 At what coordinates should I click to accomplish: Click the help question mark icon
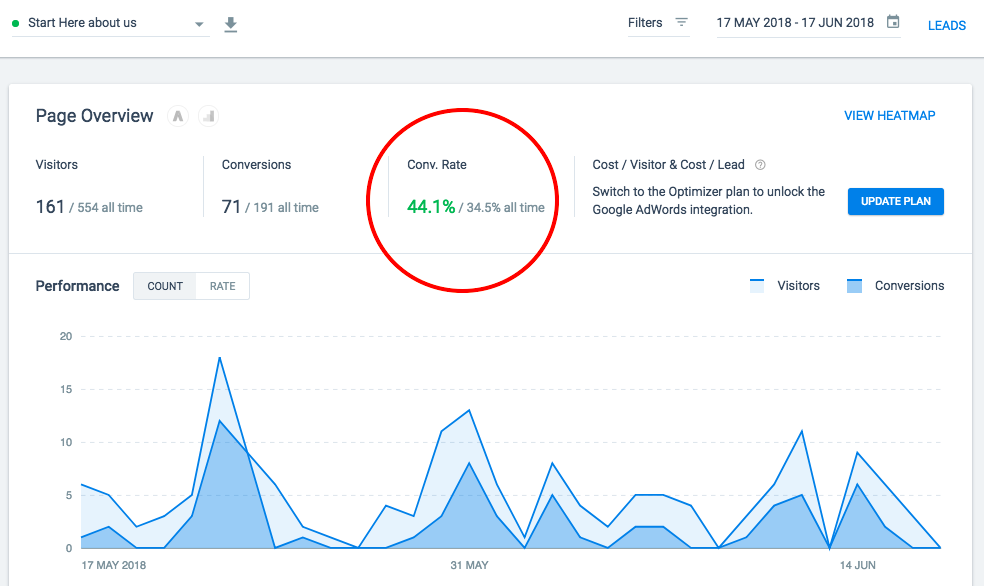coord(760,165)
